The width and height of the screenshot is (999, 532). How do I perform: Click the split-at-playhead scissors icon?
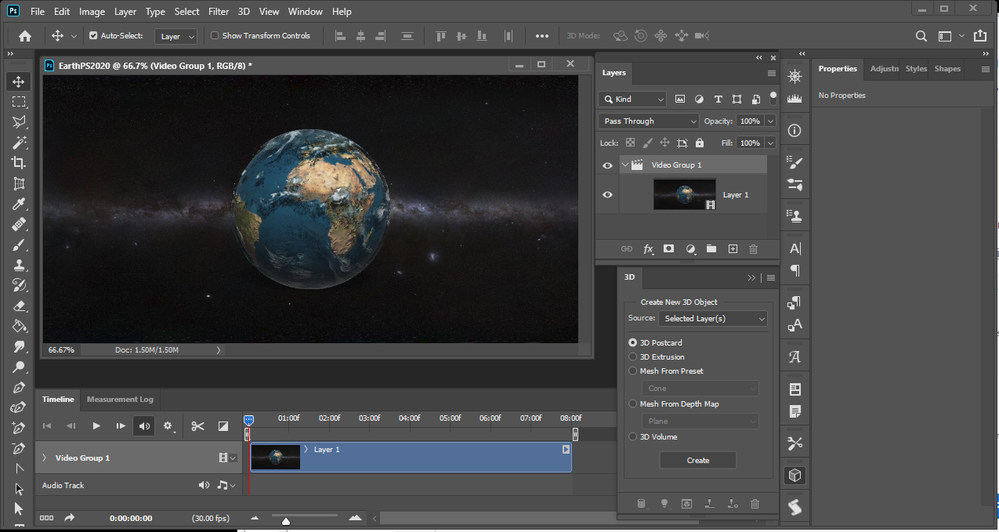coord(198,426)
